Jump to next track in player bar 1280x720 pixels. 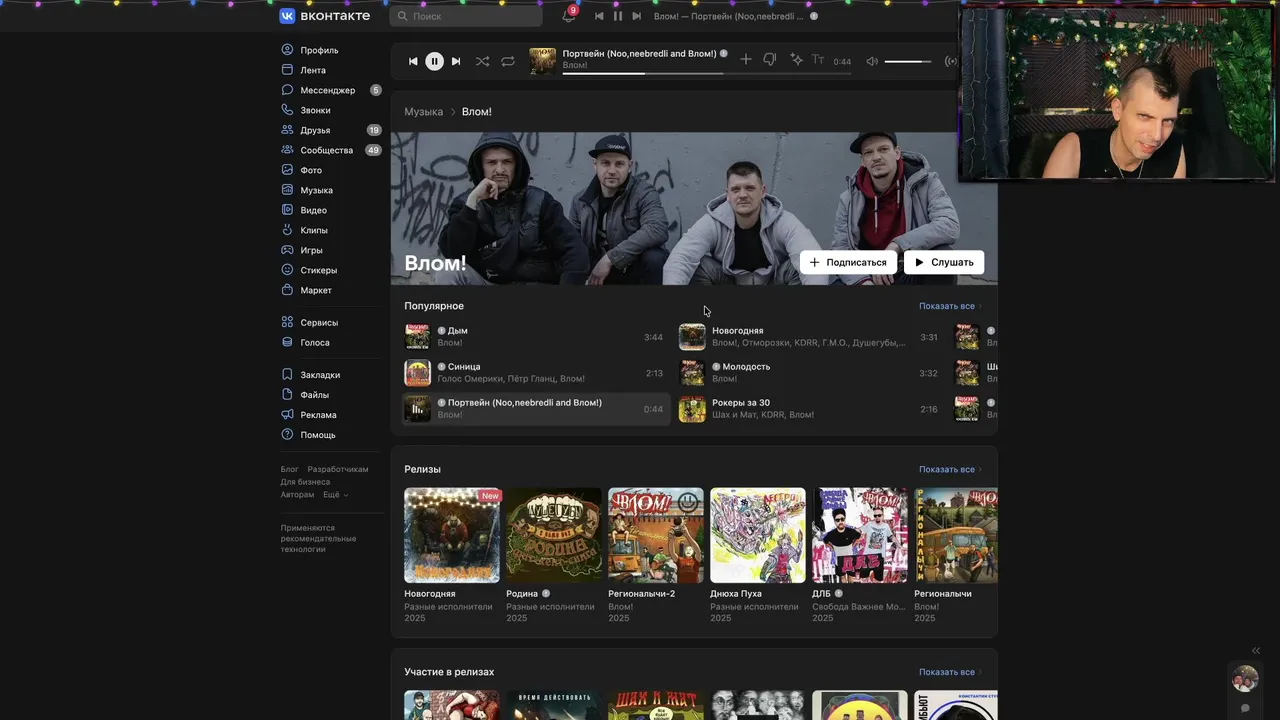[x=456, y=61]
